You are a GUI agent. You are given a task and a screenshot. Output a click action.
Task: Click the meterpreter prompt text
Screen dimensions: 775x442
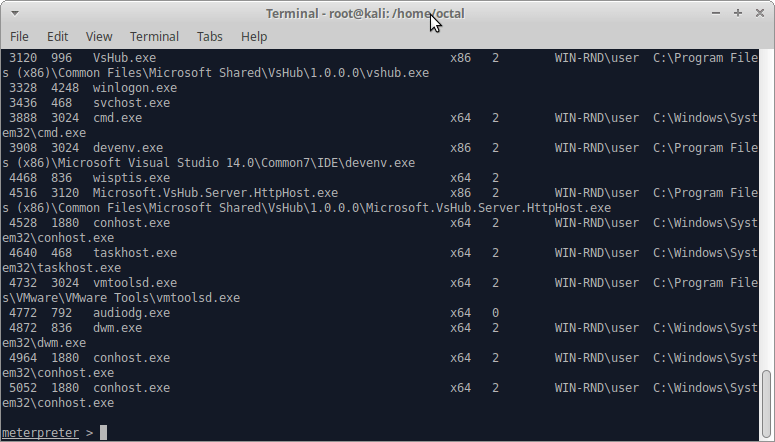40,433
